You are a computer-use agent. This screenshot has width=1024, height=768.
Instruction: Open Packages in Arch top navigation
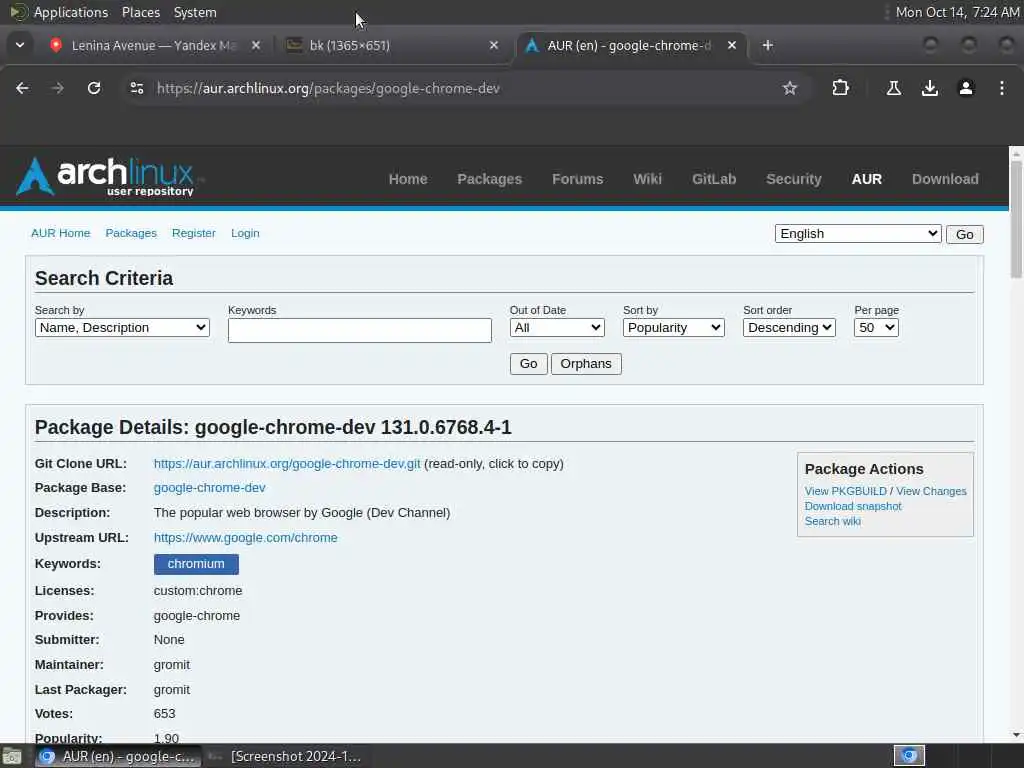point(489,179)
